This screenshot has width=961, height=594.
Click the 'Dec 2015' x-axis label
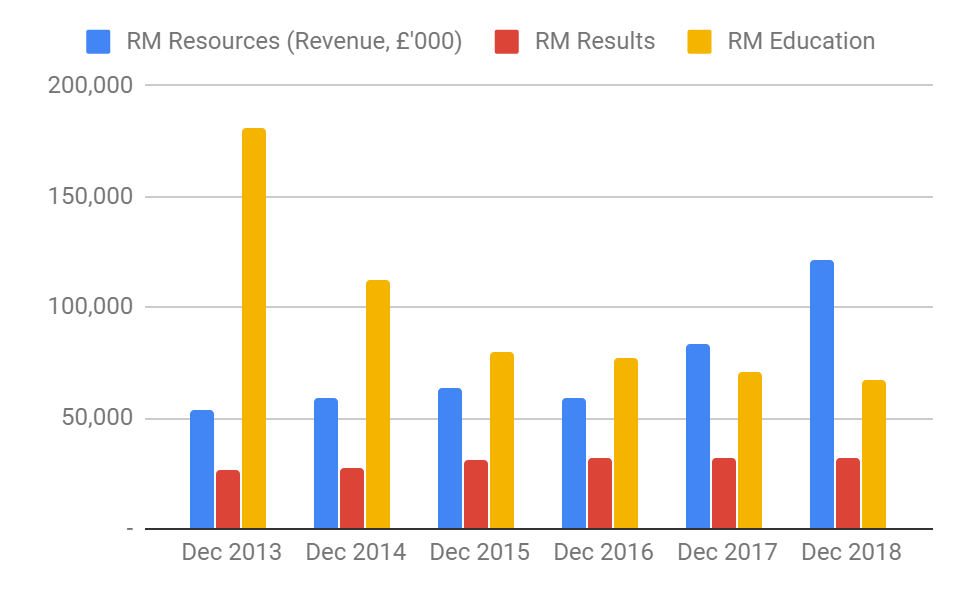tap(479, 552)
